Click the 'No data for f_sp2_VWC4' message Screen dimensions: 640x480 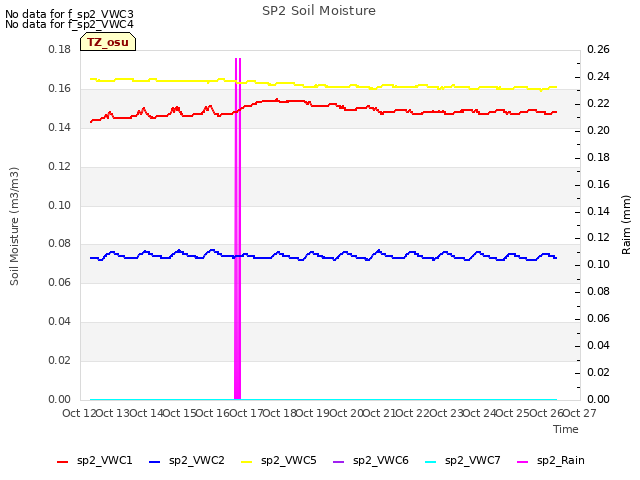pos(69,24)
